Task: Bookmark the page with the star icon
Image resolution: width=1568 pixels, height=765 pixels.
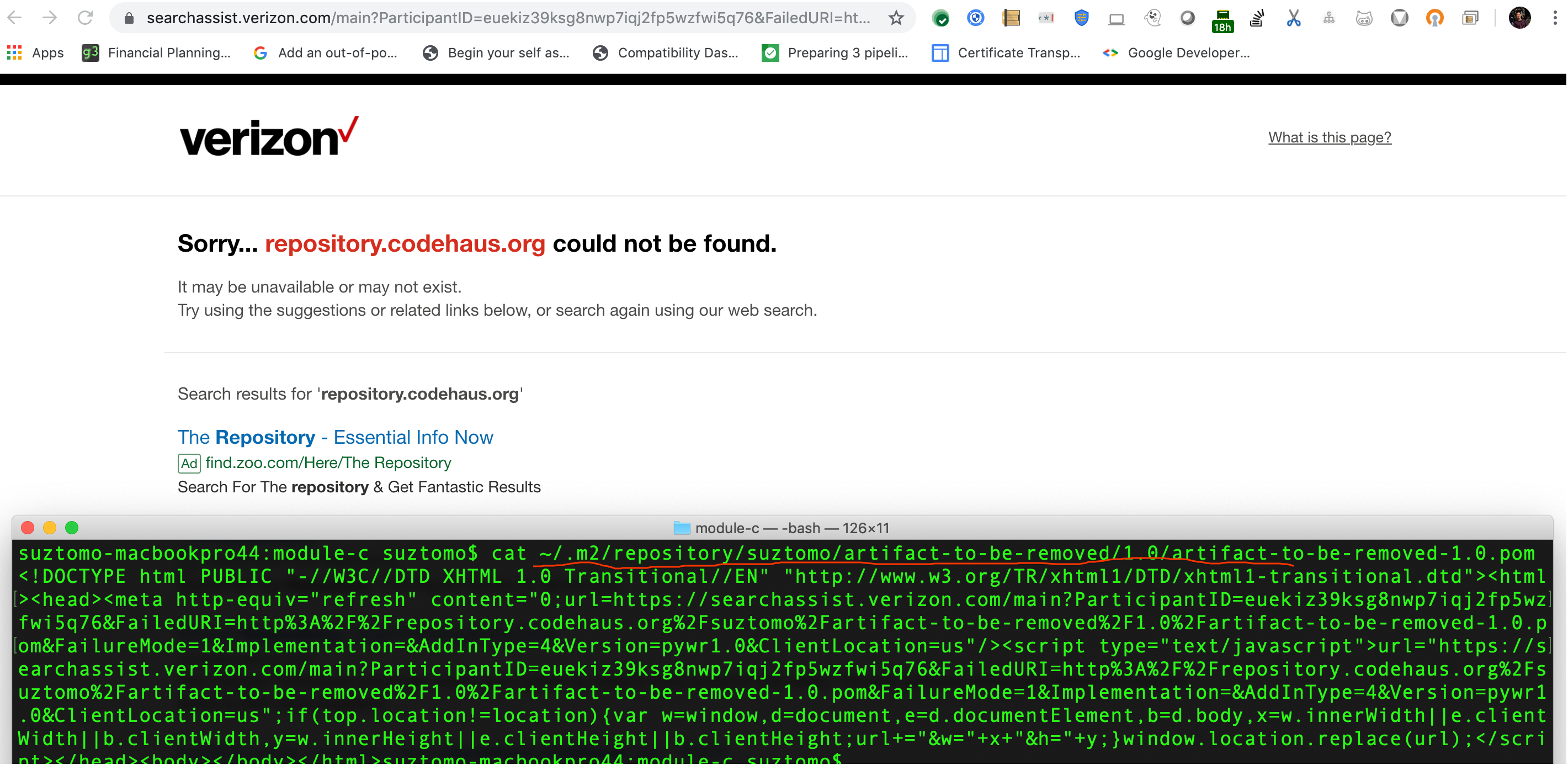Action: (x=895, y=18)
